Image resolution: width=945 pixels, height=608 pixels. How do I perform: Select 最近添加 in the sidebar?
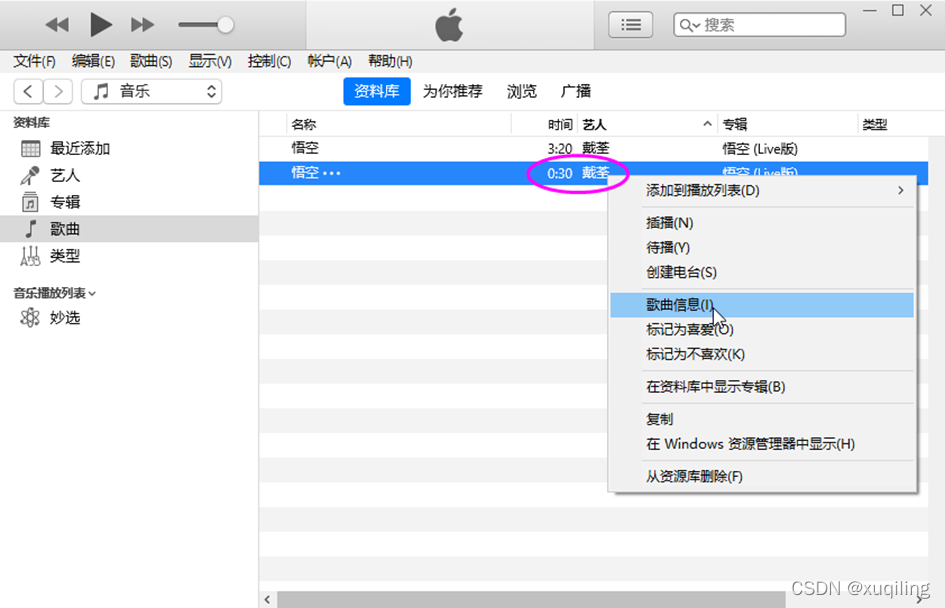(x=129, y=148)
